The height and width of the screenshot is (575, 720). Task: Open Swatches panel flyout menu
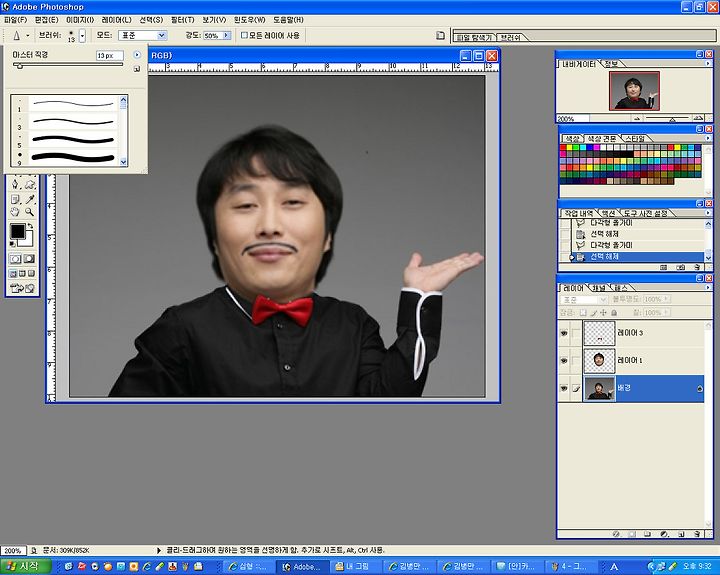click(708, 138)
